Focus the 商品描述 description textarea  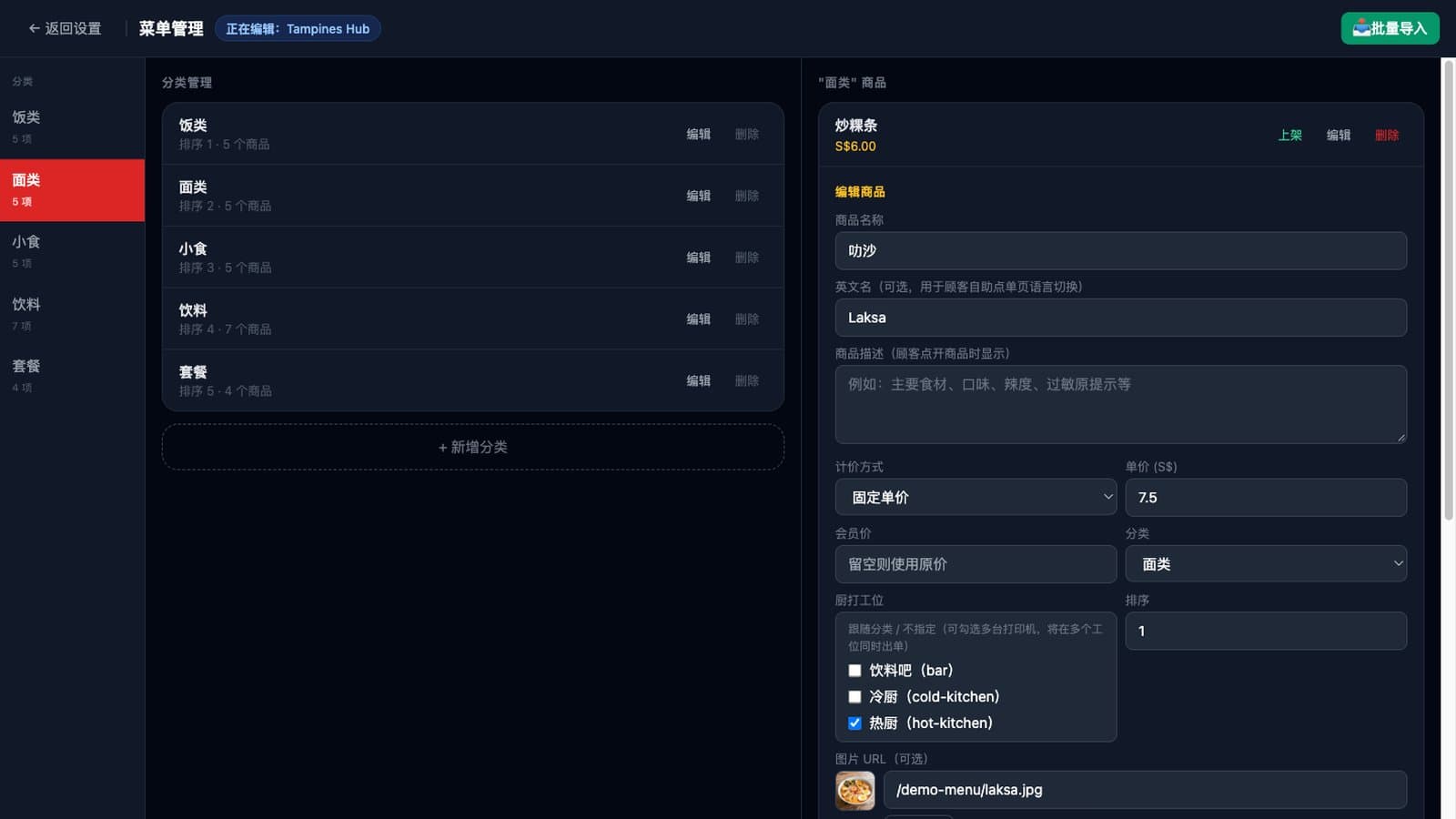(1121, 404)
